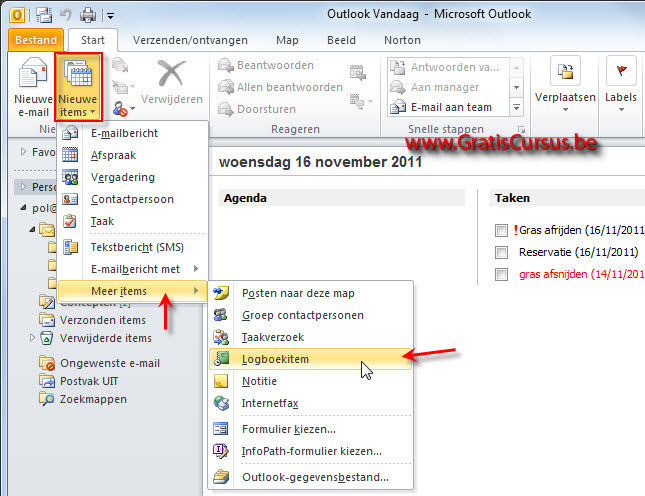Select InfoPath-formulier kiezen... from the submenu
Viewport: 645px width, 496px height.
coord(311,451)
